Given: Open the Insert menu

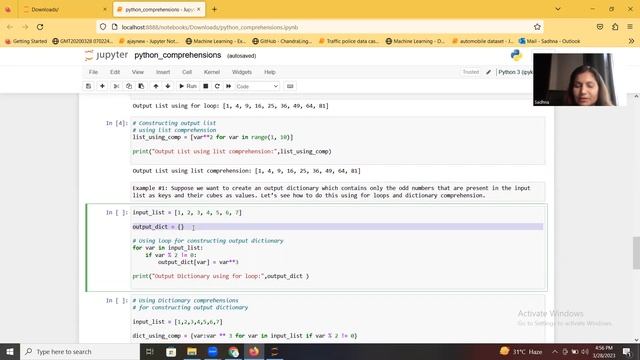Looking at the screenshot, I should [163, 72].
